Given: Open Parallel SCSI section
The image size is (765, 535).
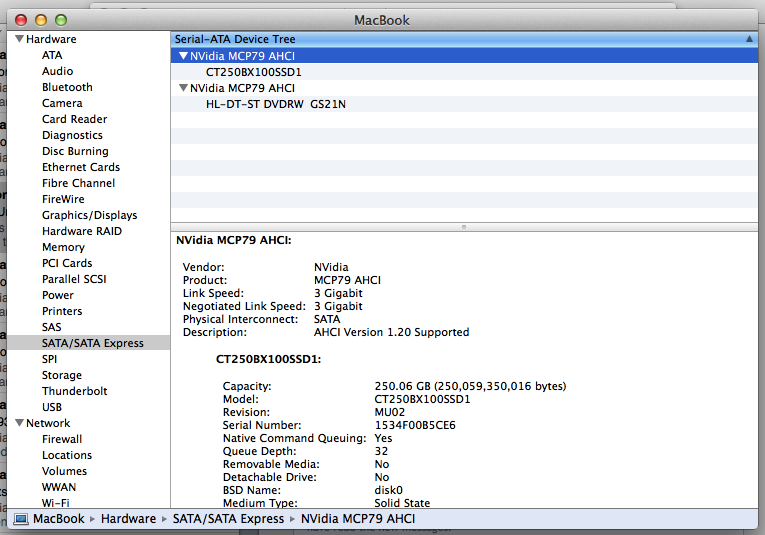Looking at the screenshot, I should coord(74,279).
